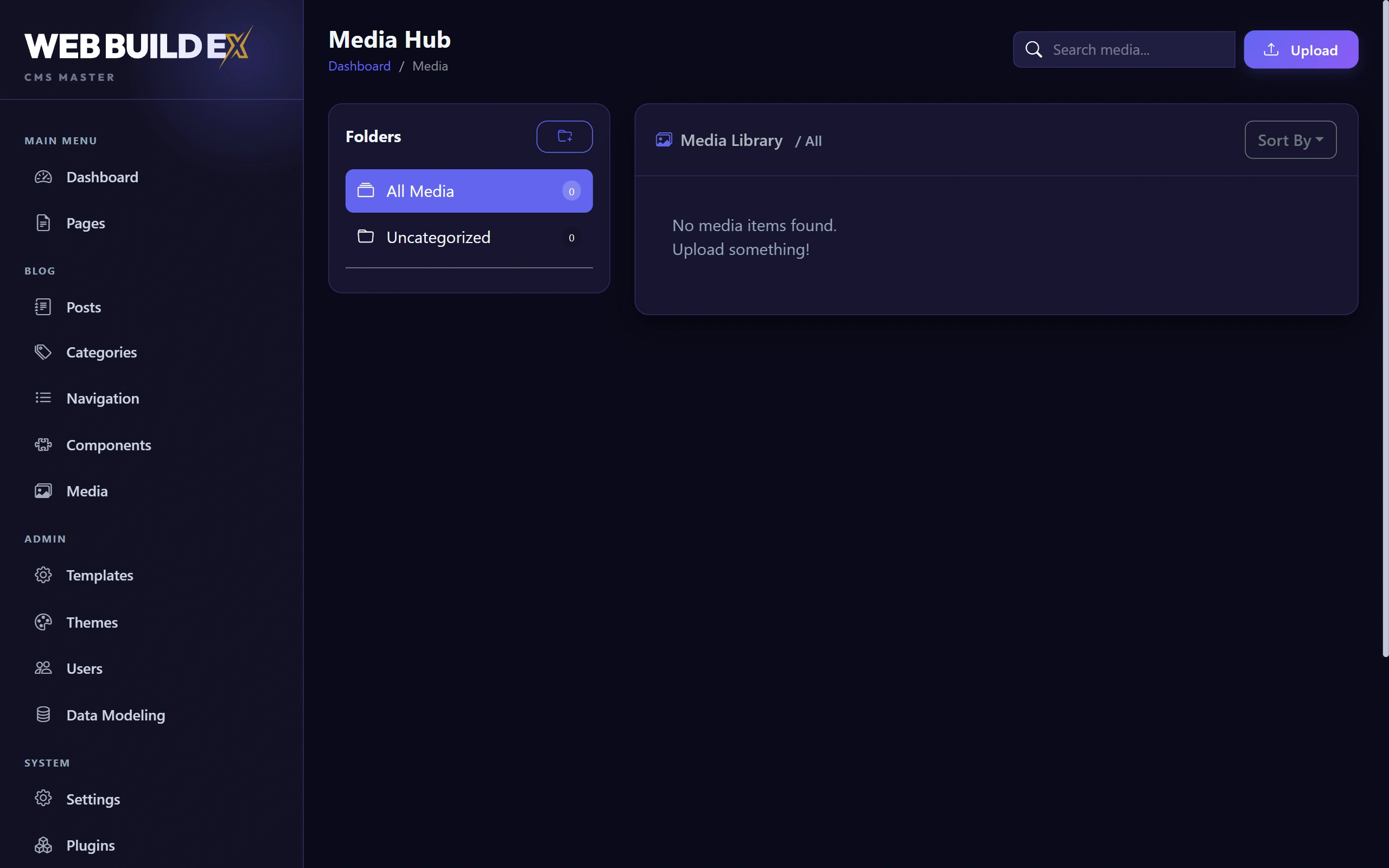Select the Media menu item label
1389x868 pixels.
coord(87,491)
